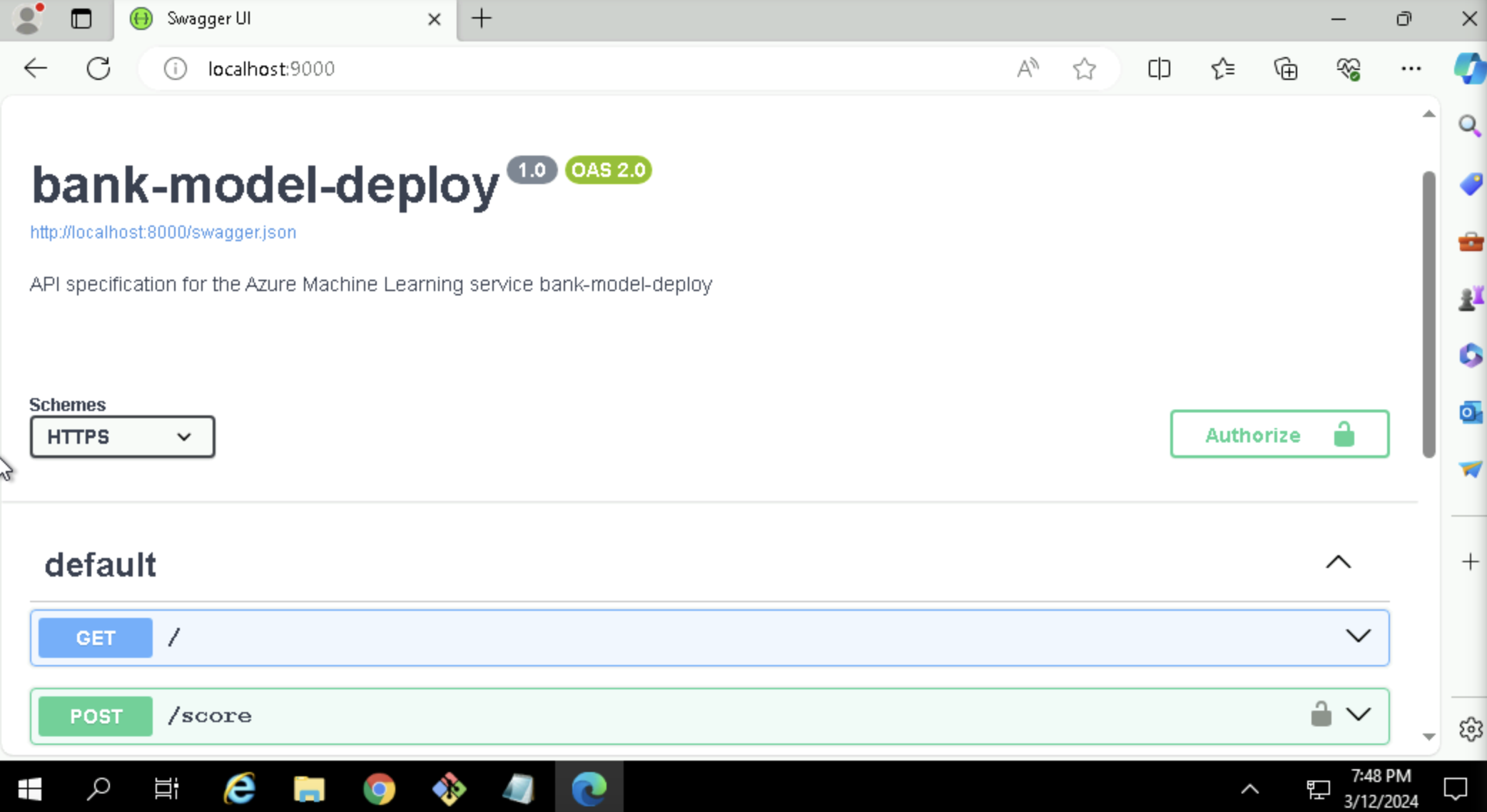Add page to favorites with star icon
The image size is (1487, 812).
[x=1084, y=68]
